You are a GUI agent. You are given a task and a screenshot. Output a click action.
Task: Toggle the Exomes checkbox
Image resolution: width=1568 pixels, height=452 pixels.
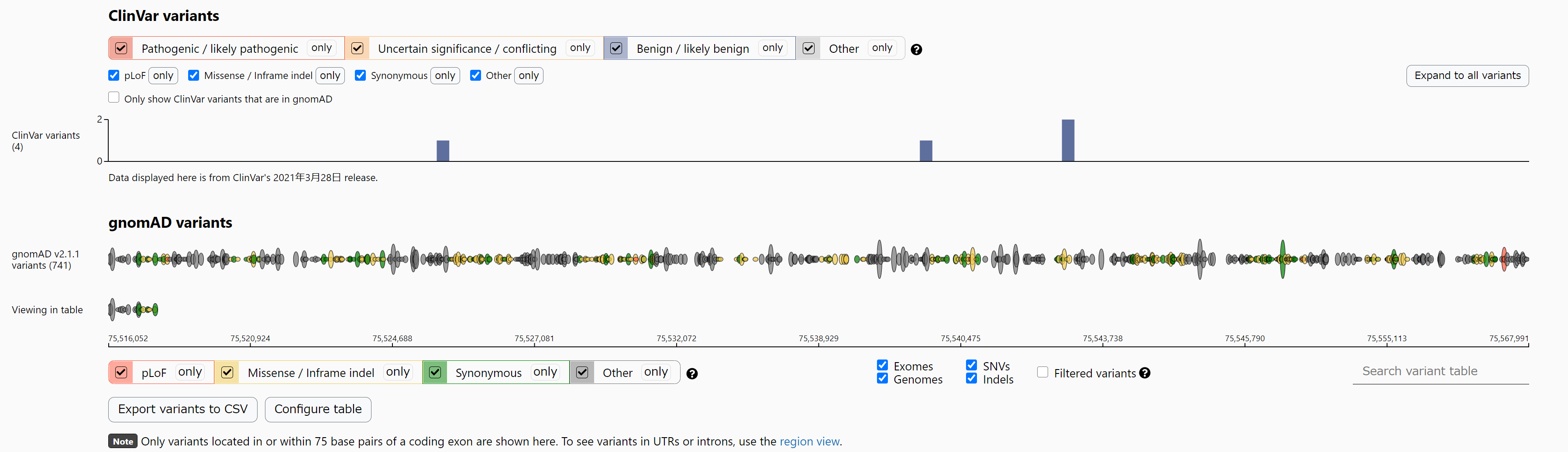point(882,365)
